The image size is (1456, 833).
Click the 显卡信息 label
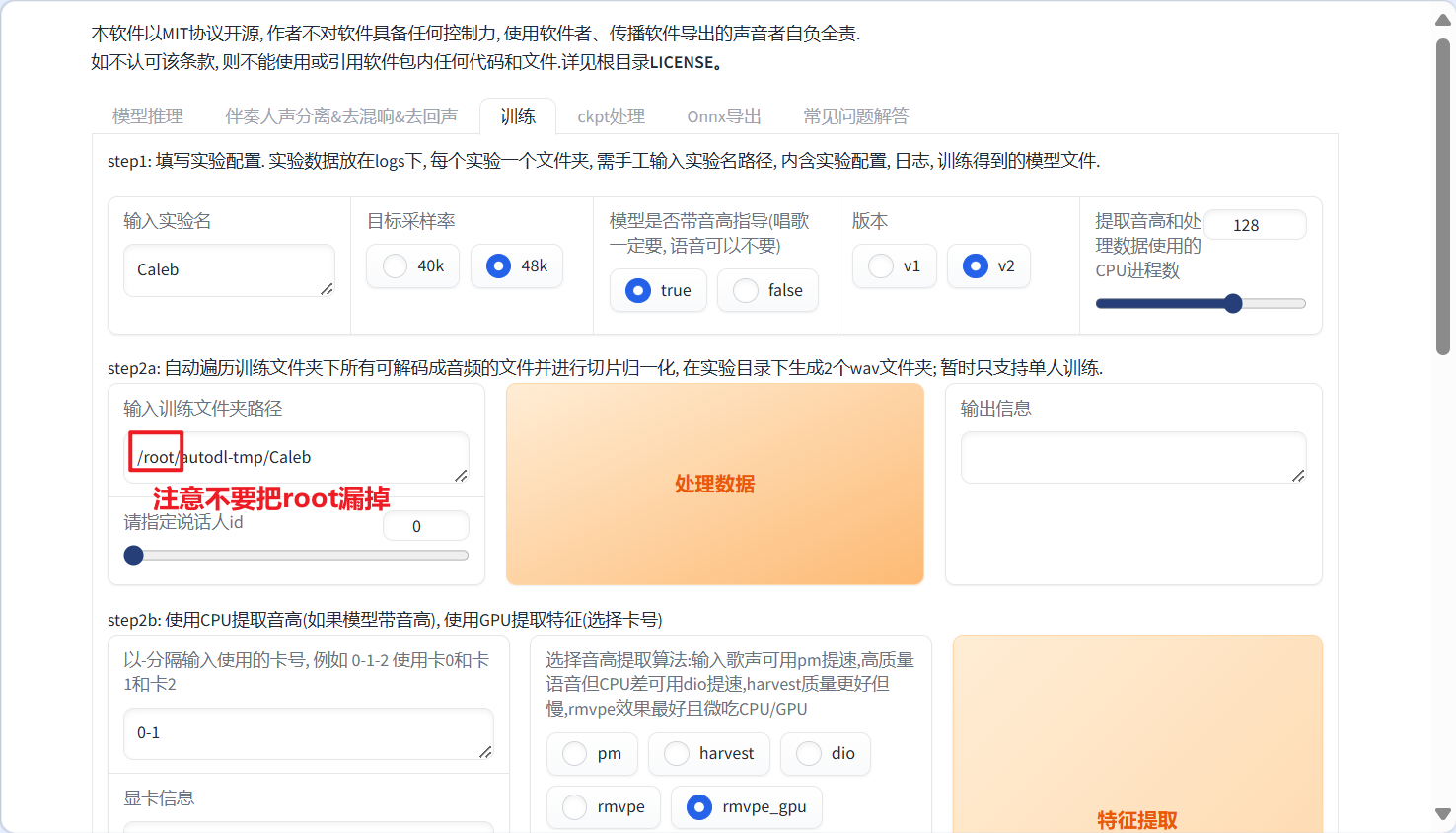pyautogui.click(x=159, y=798)
